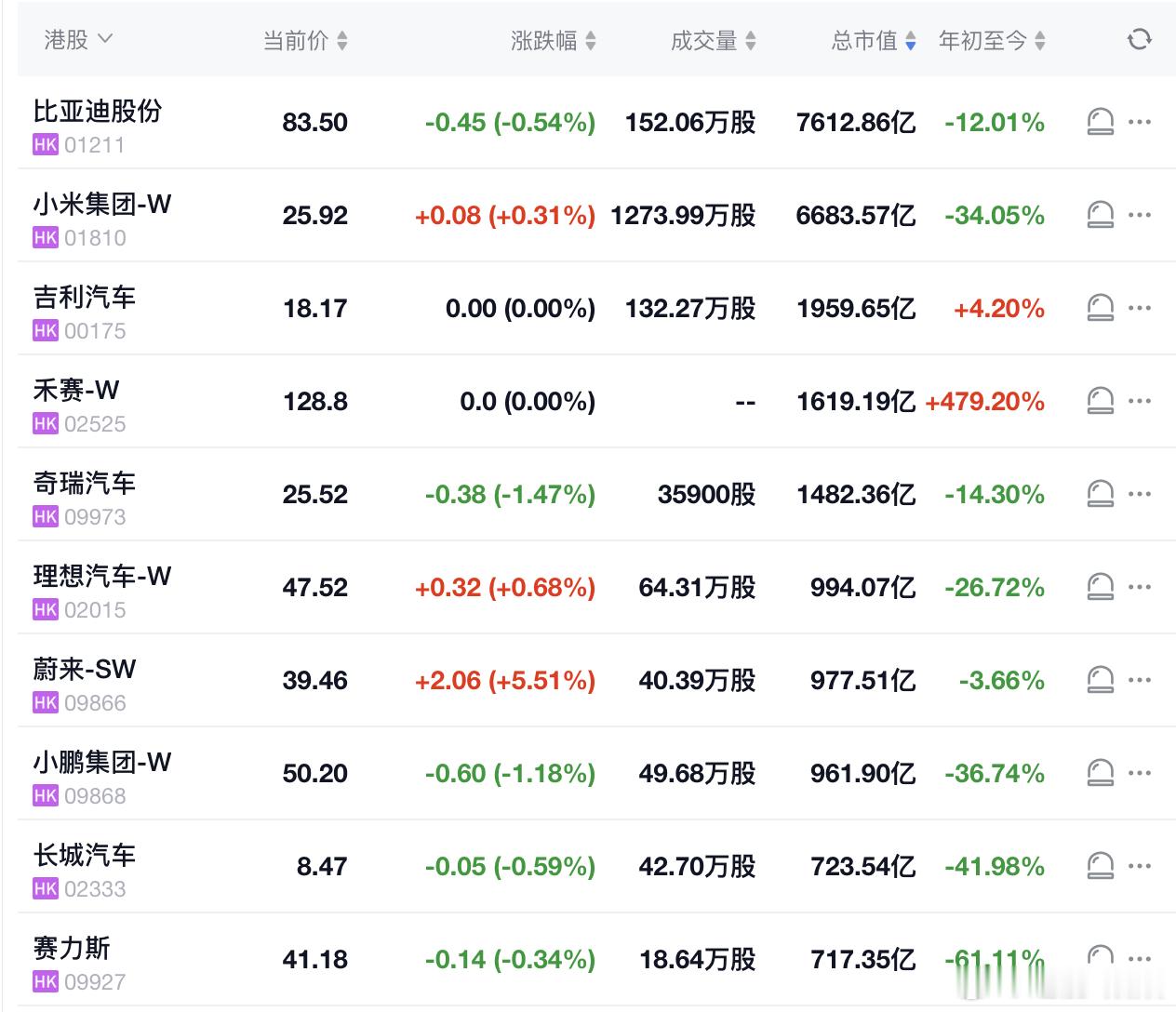
Task: Open more options for 长城汽车
Action: [x=1140, y=866]
